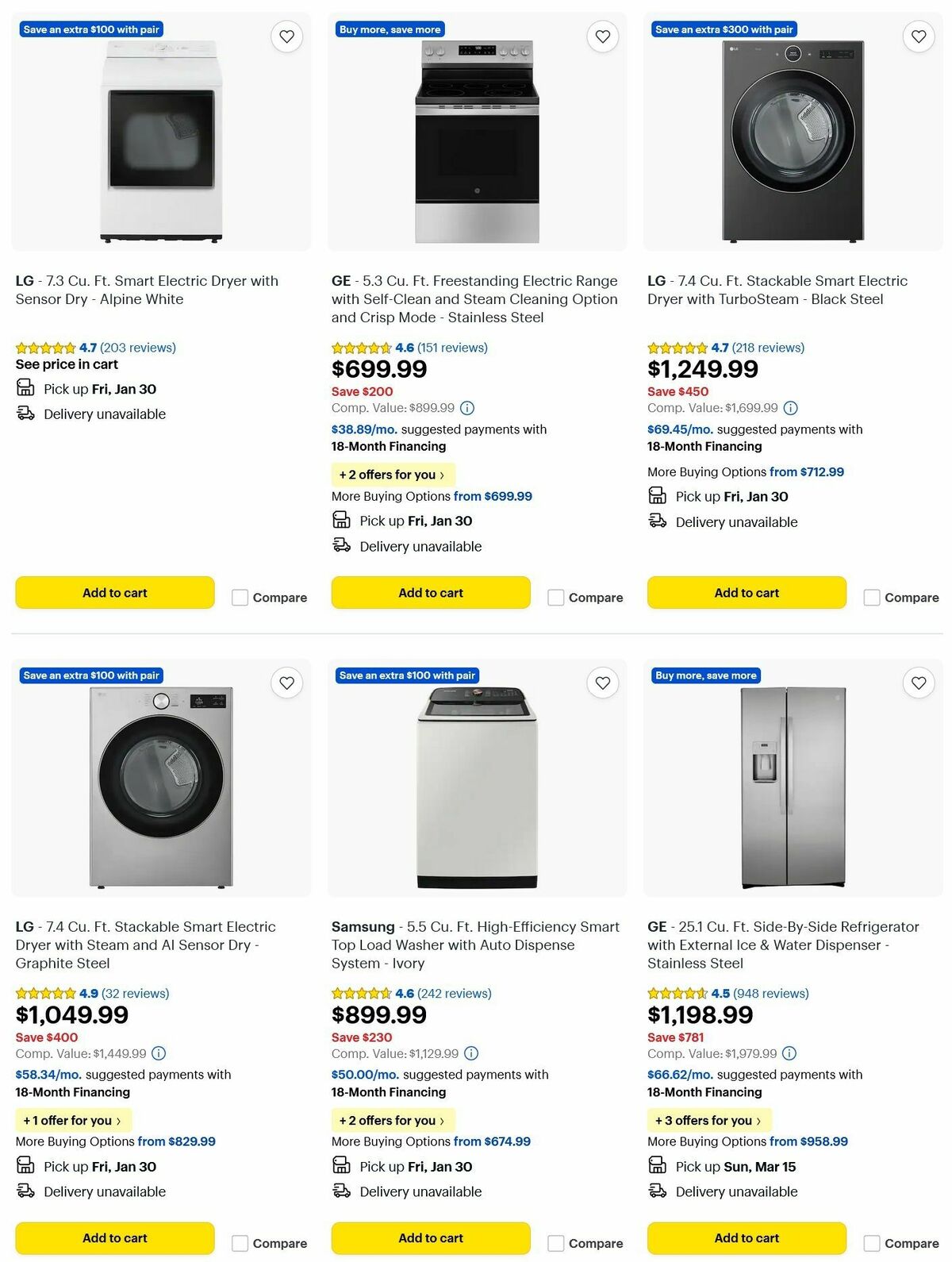Open the Comp. Value info tooltip for LG TurboSteam dryer
Viewport: 952px width, 1262px height.
pos(789,407)
